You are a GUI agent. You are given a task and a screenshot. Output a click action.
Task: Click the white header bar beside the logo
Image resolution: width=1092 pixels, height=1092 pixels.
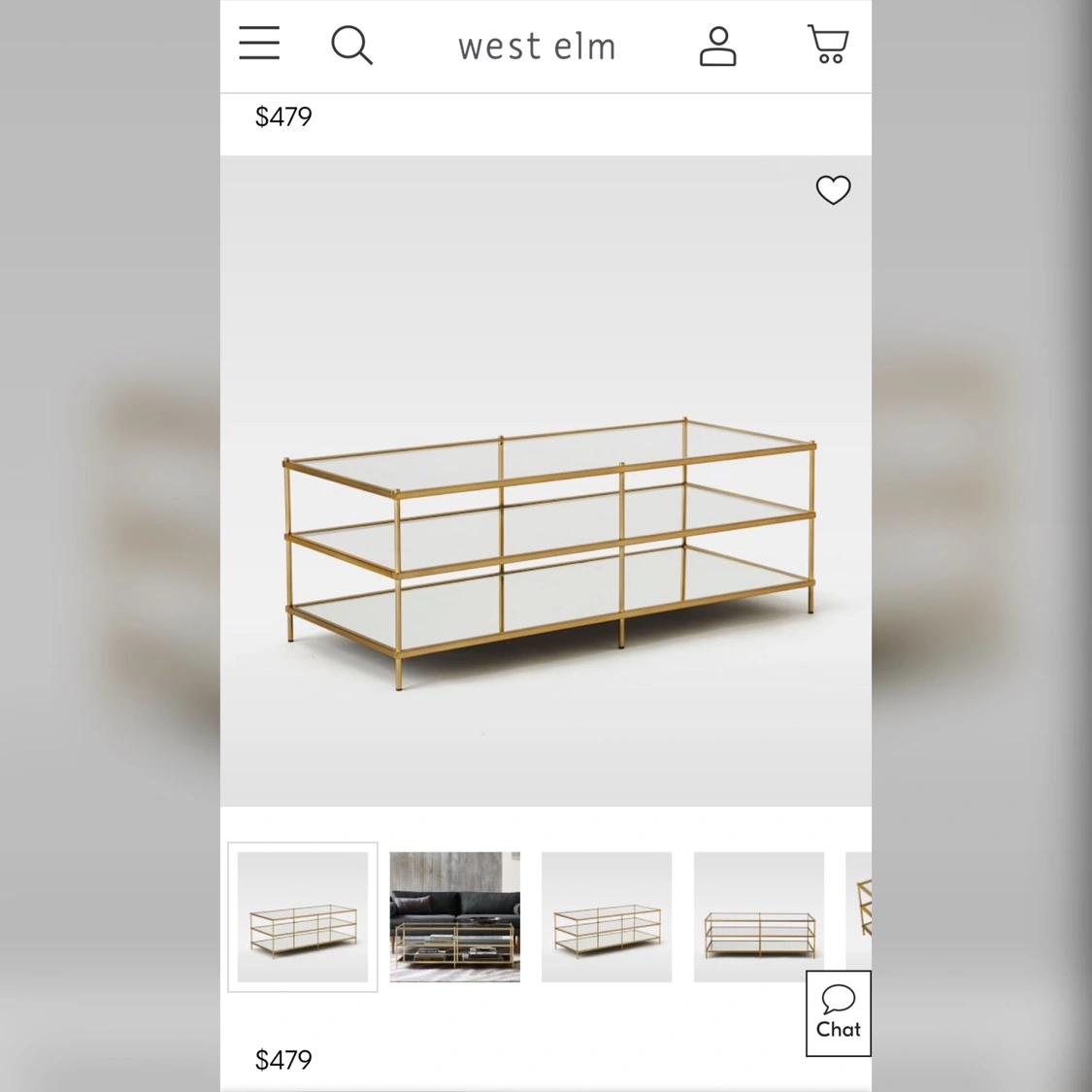(417, 46)
